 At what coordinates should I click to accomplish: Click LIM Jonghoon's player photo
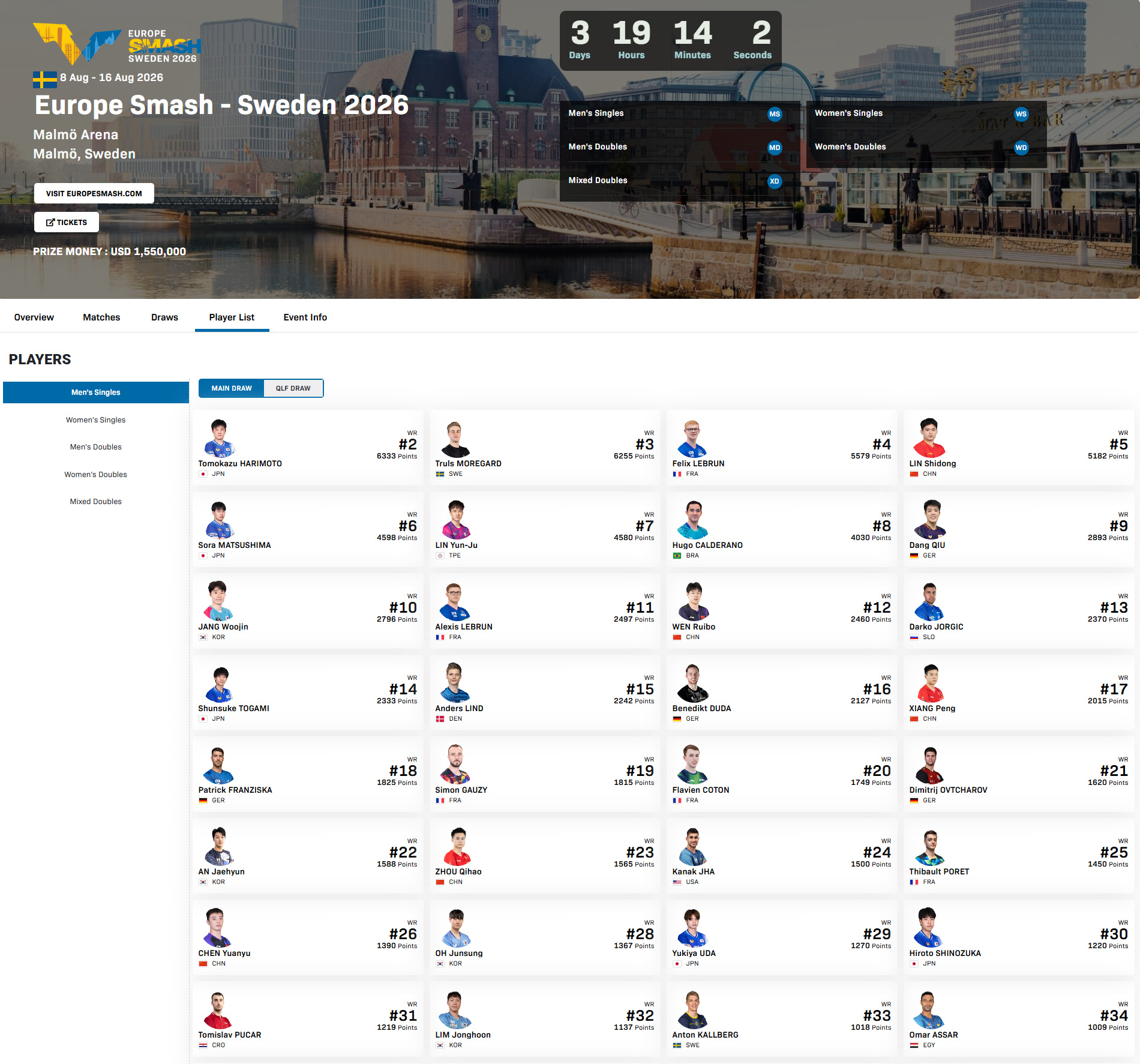pos(455,1010)
